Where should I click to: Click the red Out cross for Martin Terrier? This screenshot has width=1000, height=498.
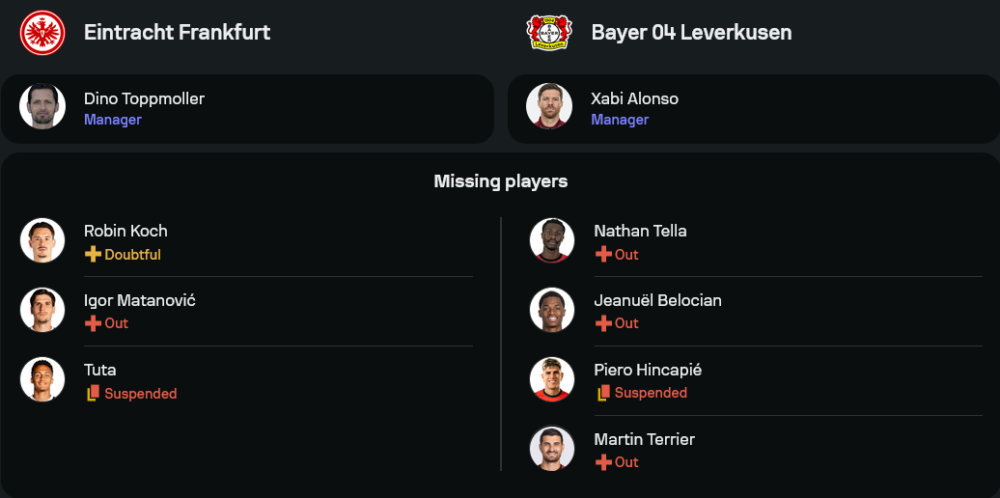pos(603,462)
